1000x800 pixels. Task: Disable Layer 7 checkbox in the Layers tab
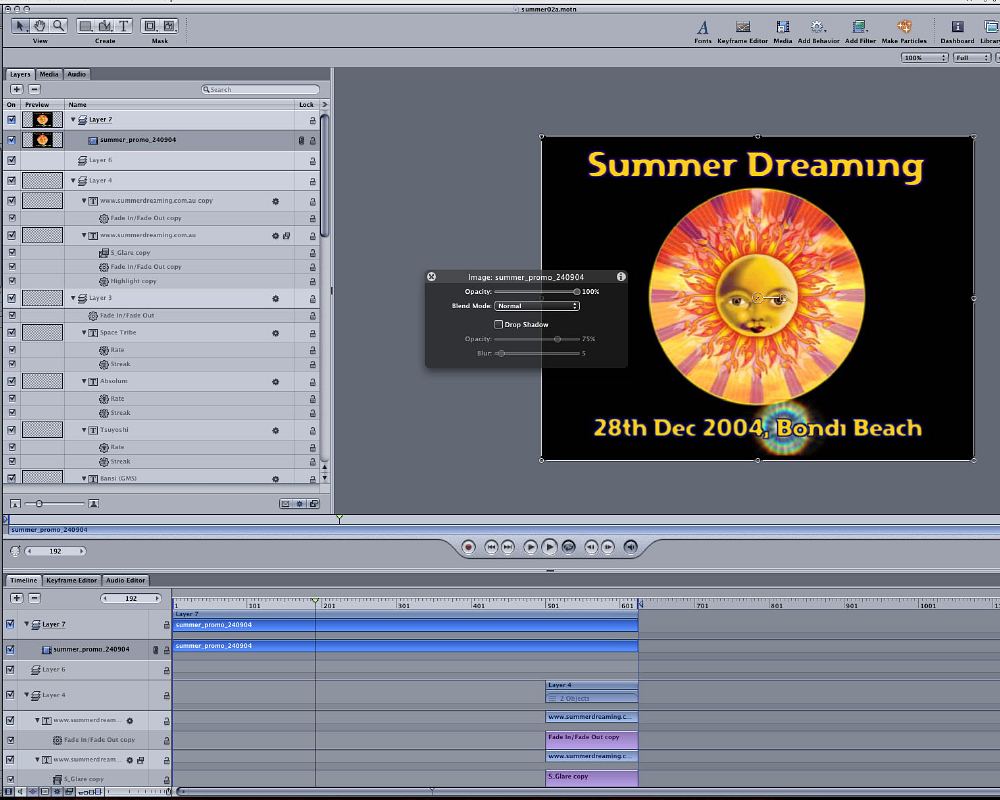[11, 119]
